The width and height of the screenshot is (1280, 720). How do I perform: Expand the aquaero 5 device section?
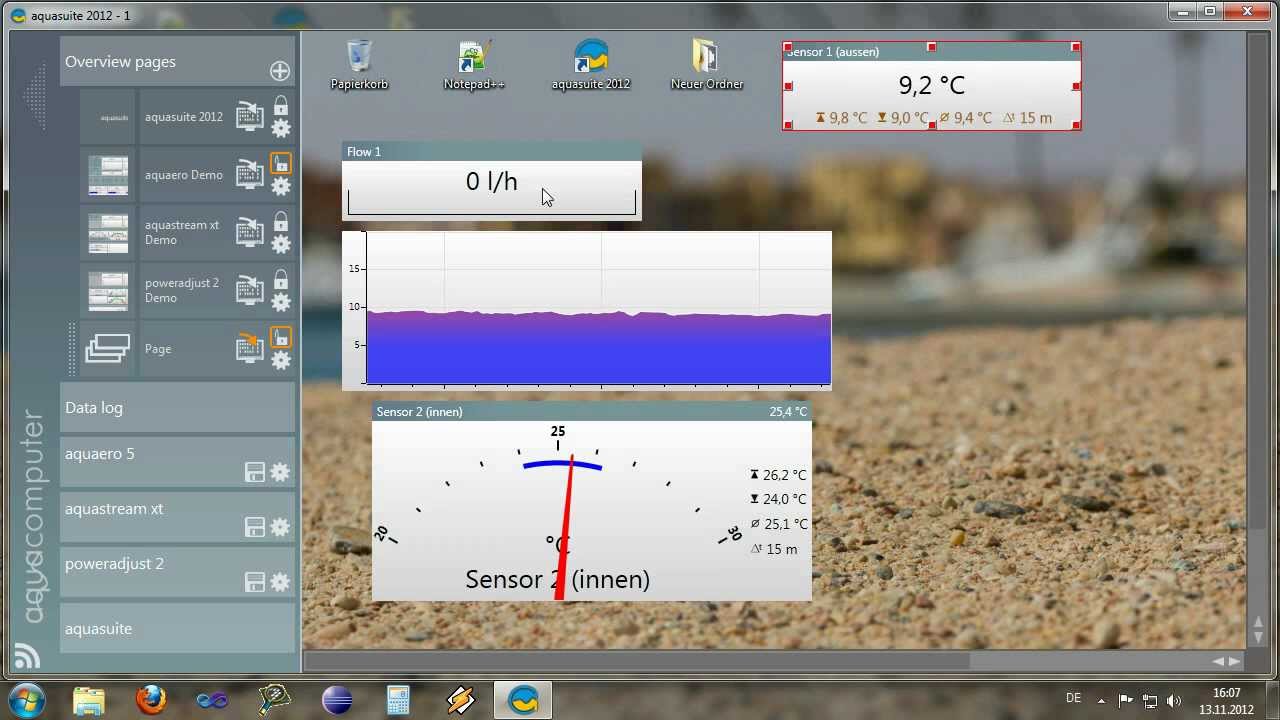point(178,463)
